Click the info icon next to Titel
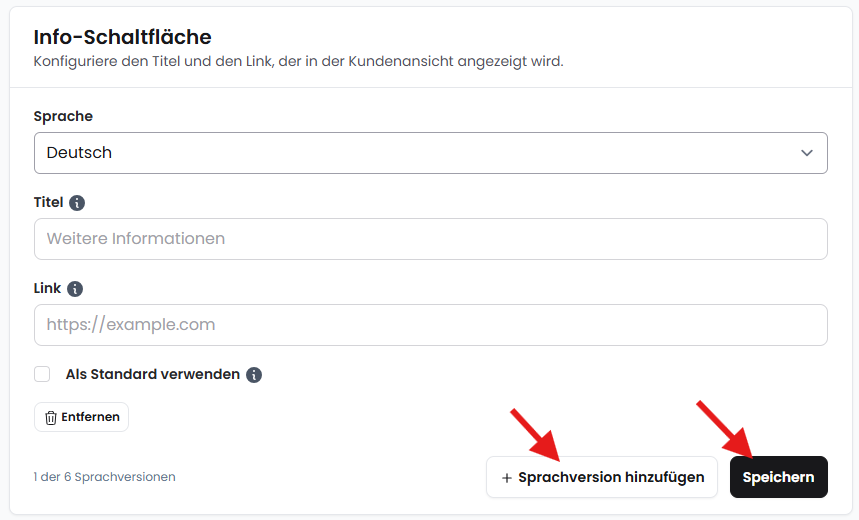This screenshot has height=520, width=859. pyautogui.click(x=77, y=203)
